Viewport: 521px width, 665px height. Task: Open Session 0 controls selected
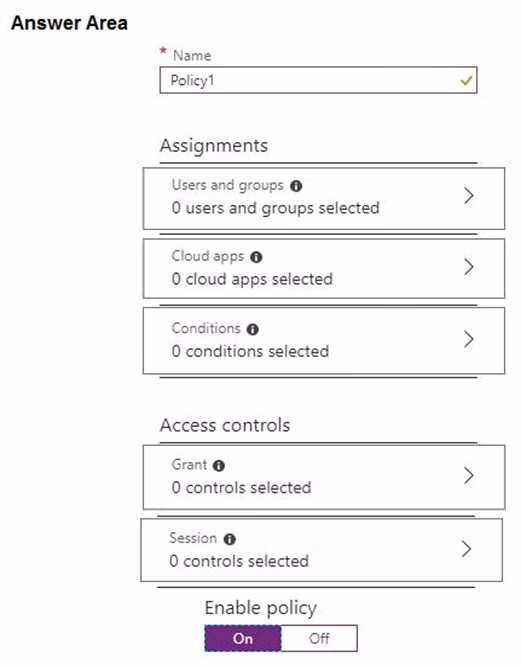(322, 550)
